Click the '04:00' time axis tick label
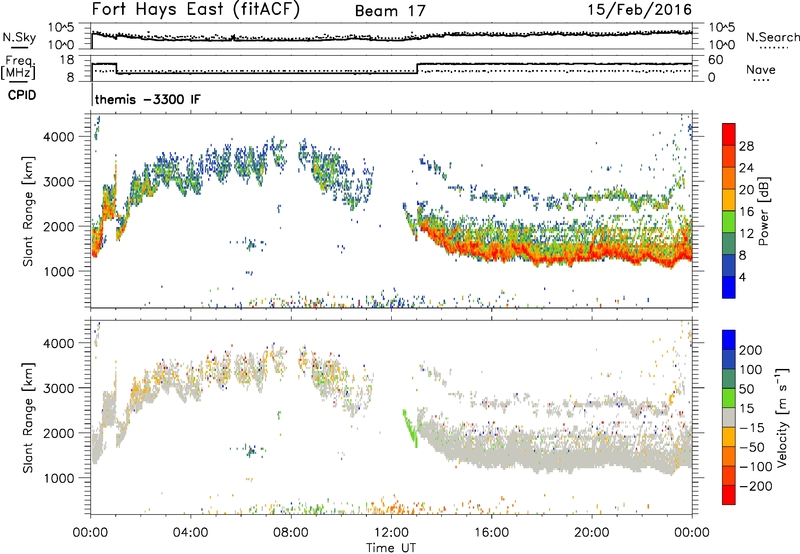The width and height of the screenshot is (800, 554). (x=191, y=533)
